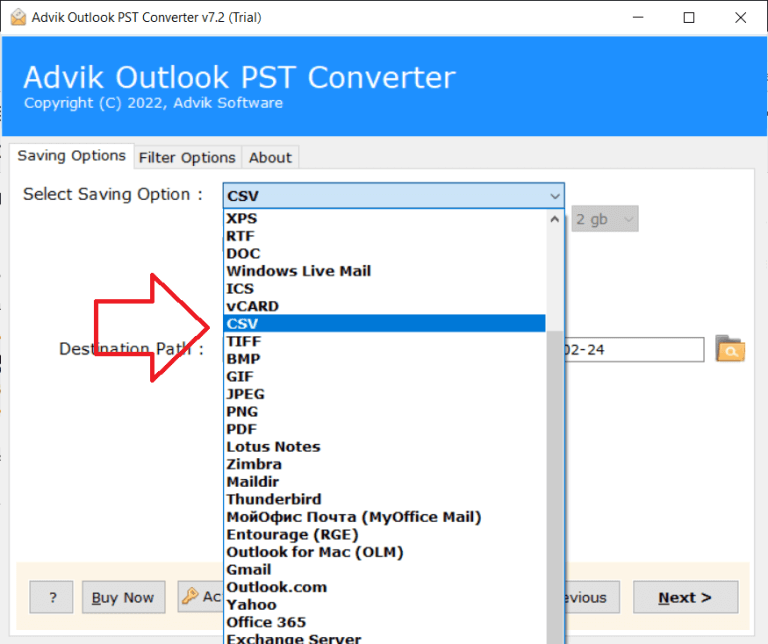
Task: Click the Buy Now button
Action: point(123,597)
